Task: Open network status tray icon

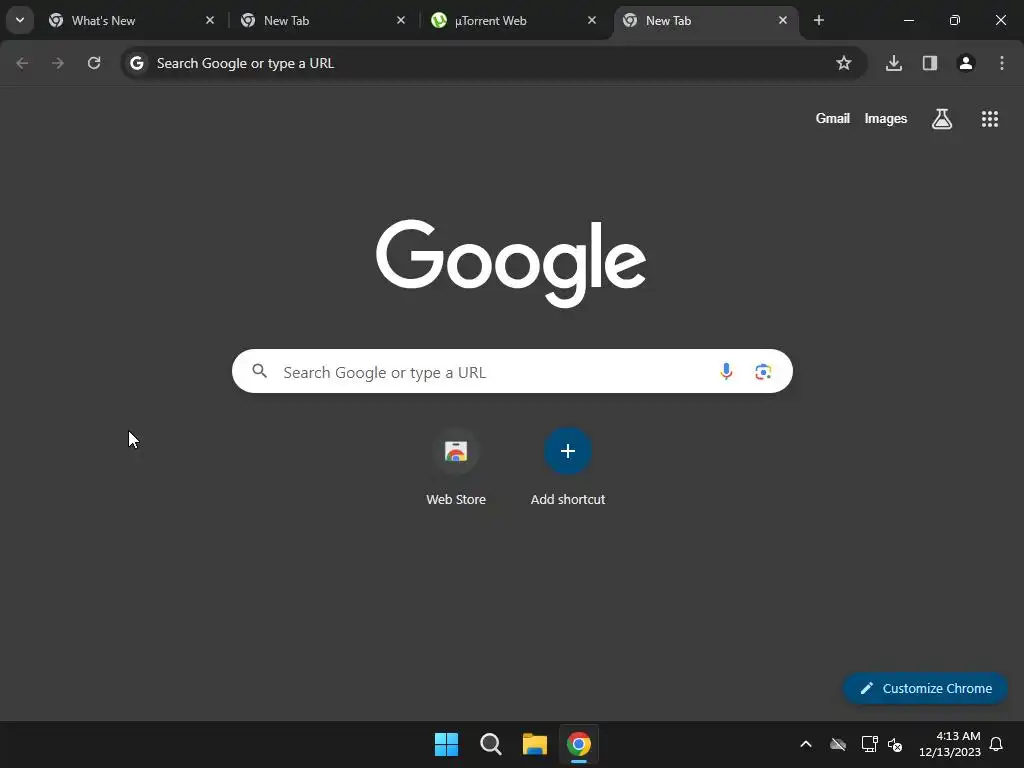Action: coord(869,744)
